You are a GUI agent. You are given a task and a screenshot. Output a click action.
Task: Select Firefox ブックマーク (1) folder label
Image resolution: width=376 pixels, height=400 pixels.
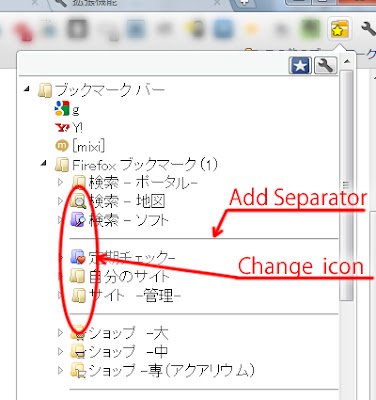click(145, 165)
